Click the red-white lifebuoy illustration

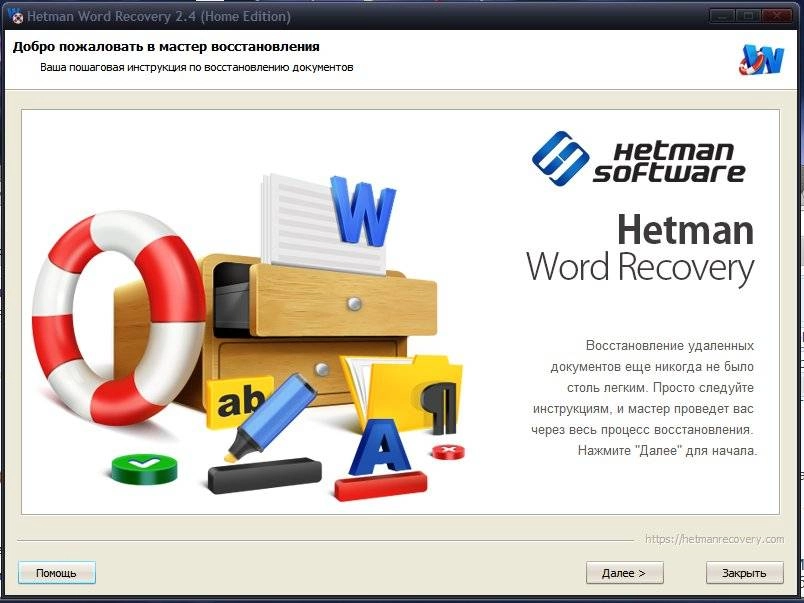tap(119, 317)
